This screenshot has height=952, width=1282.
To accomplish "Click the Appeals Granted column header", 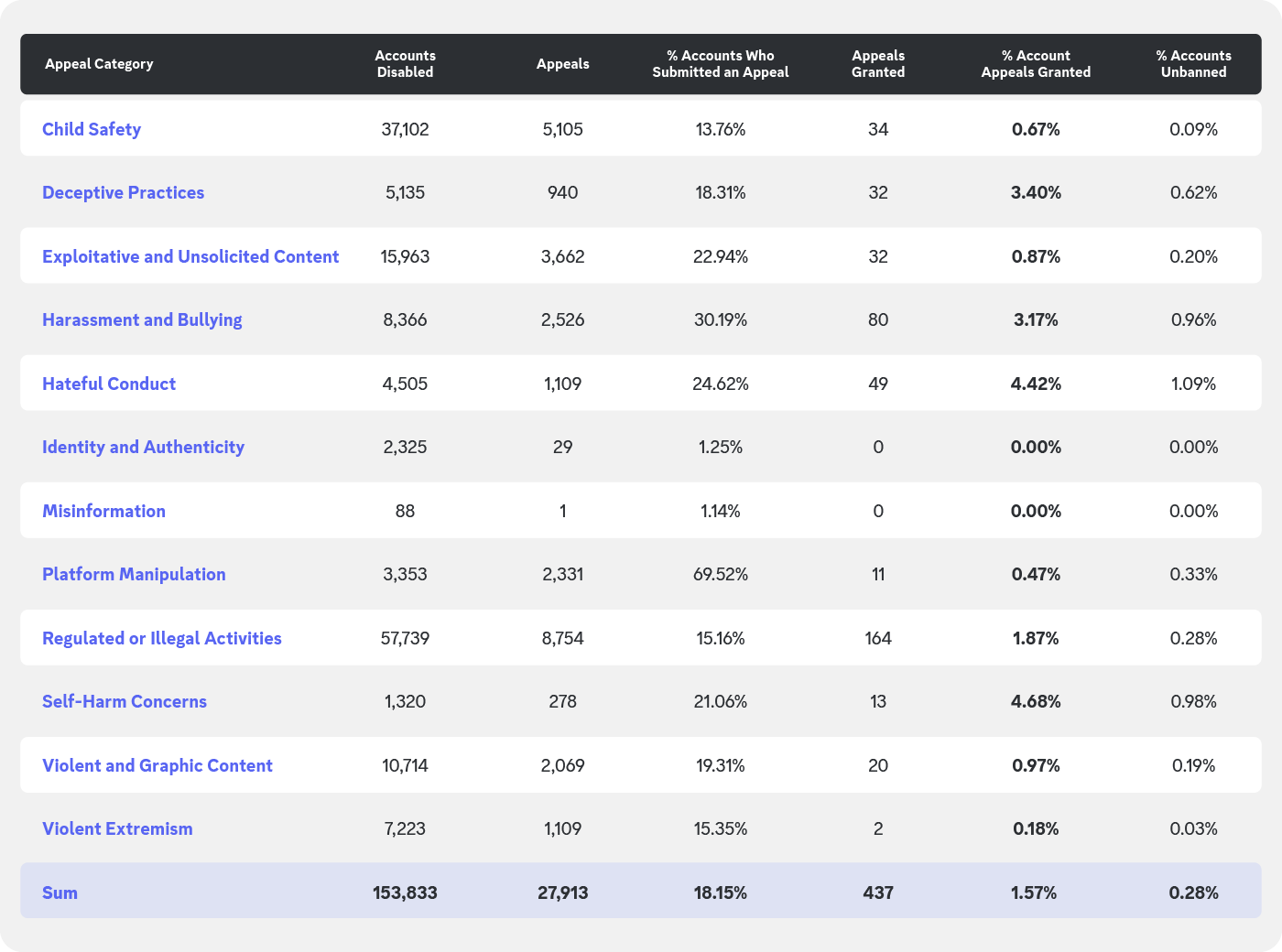I will click(878, 64).
